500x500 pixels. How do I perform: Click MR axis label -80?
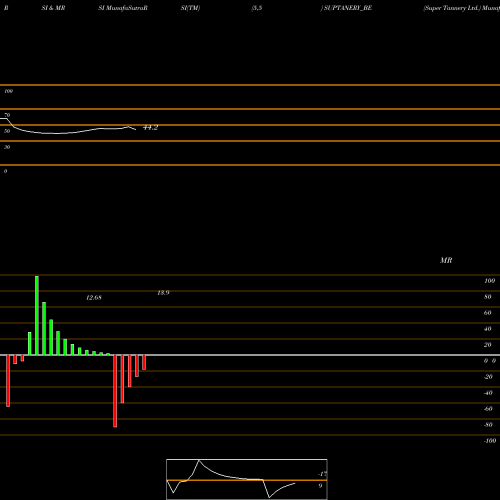point(488,425)
